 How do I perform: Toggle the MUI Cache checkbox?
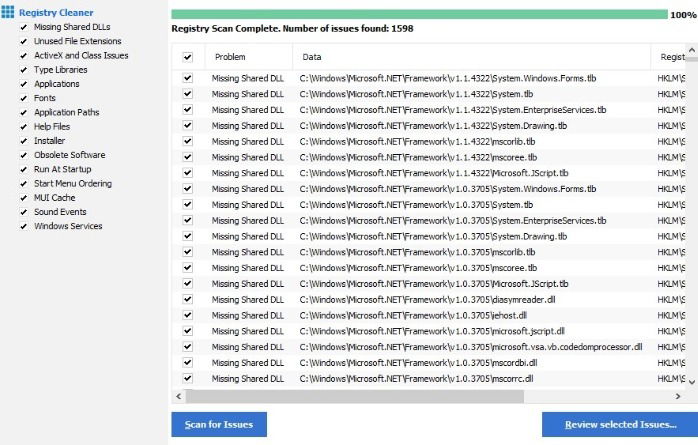(24, 198)
